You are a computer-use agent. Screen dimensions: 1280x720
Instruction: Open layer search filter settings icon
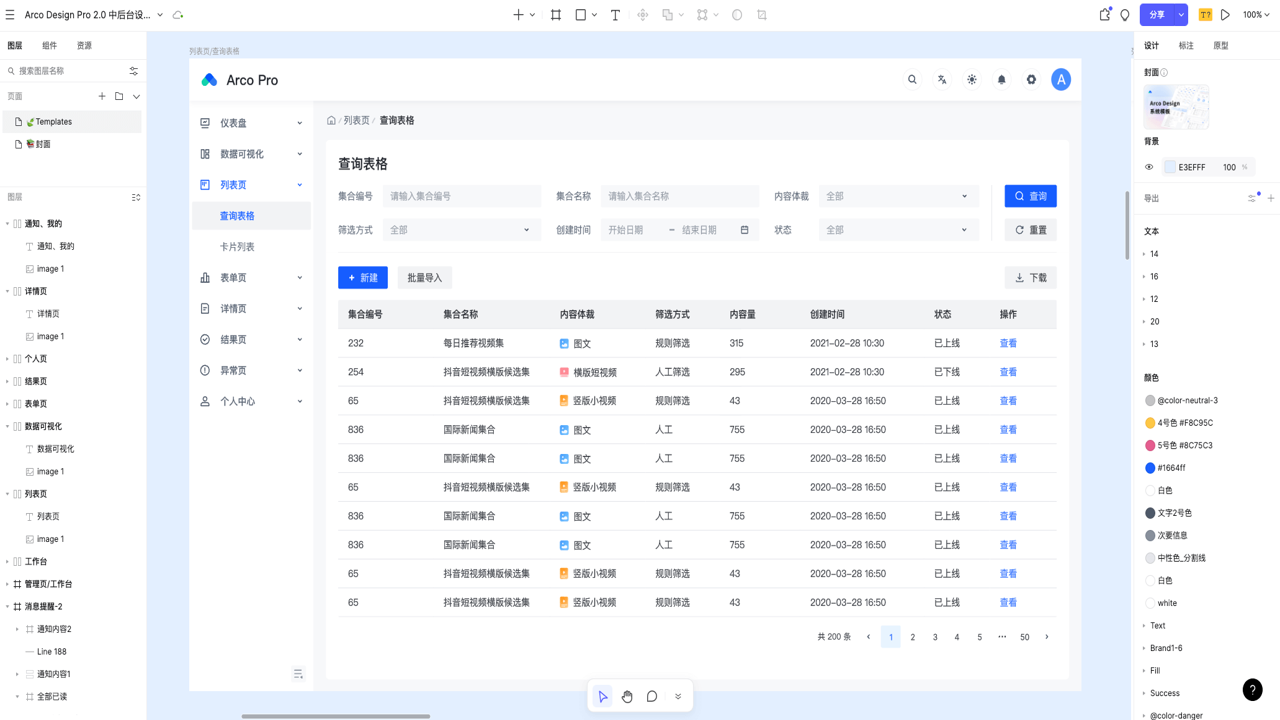click(134, 71)
